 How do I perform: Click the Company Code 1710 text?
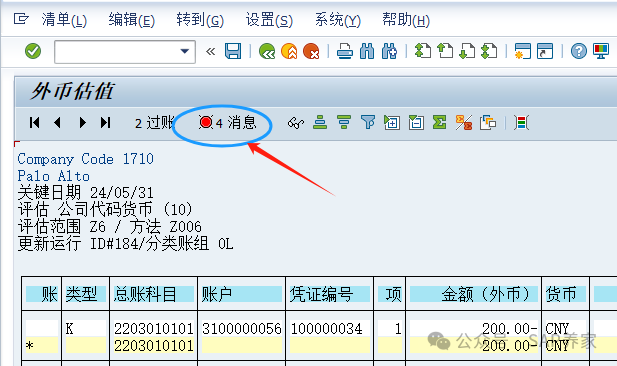point(85,159)
